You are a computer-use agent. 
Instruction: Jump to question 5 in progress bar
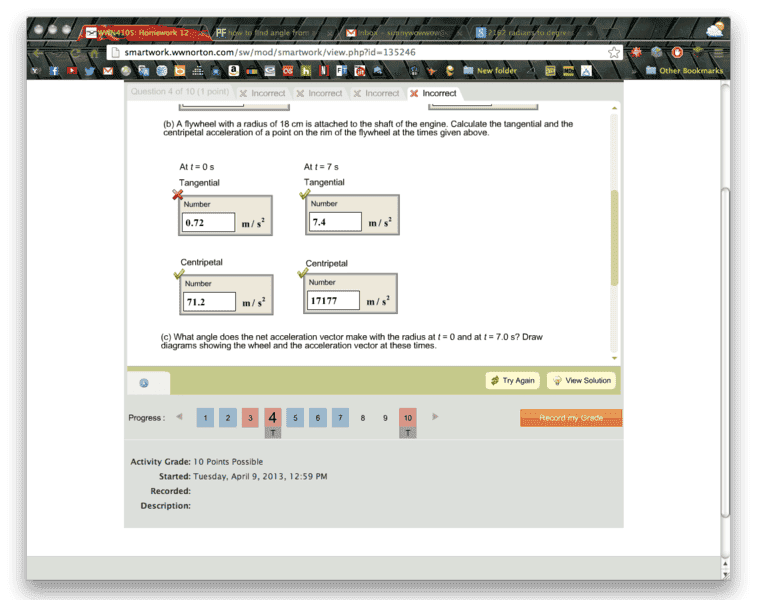coord(295,418)
